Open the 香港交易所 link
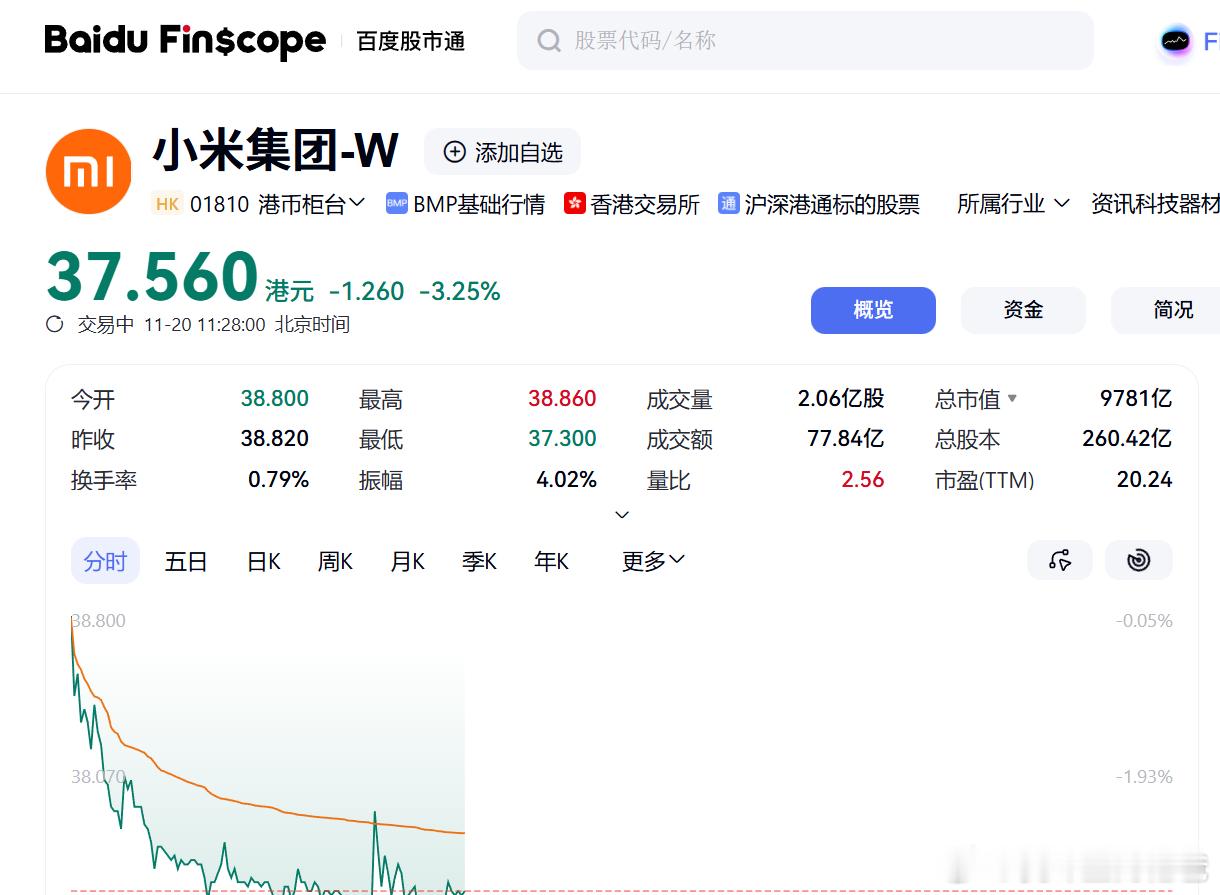Screen dimensions: 1220x895 (645, 204)
